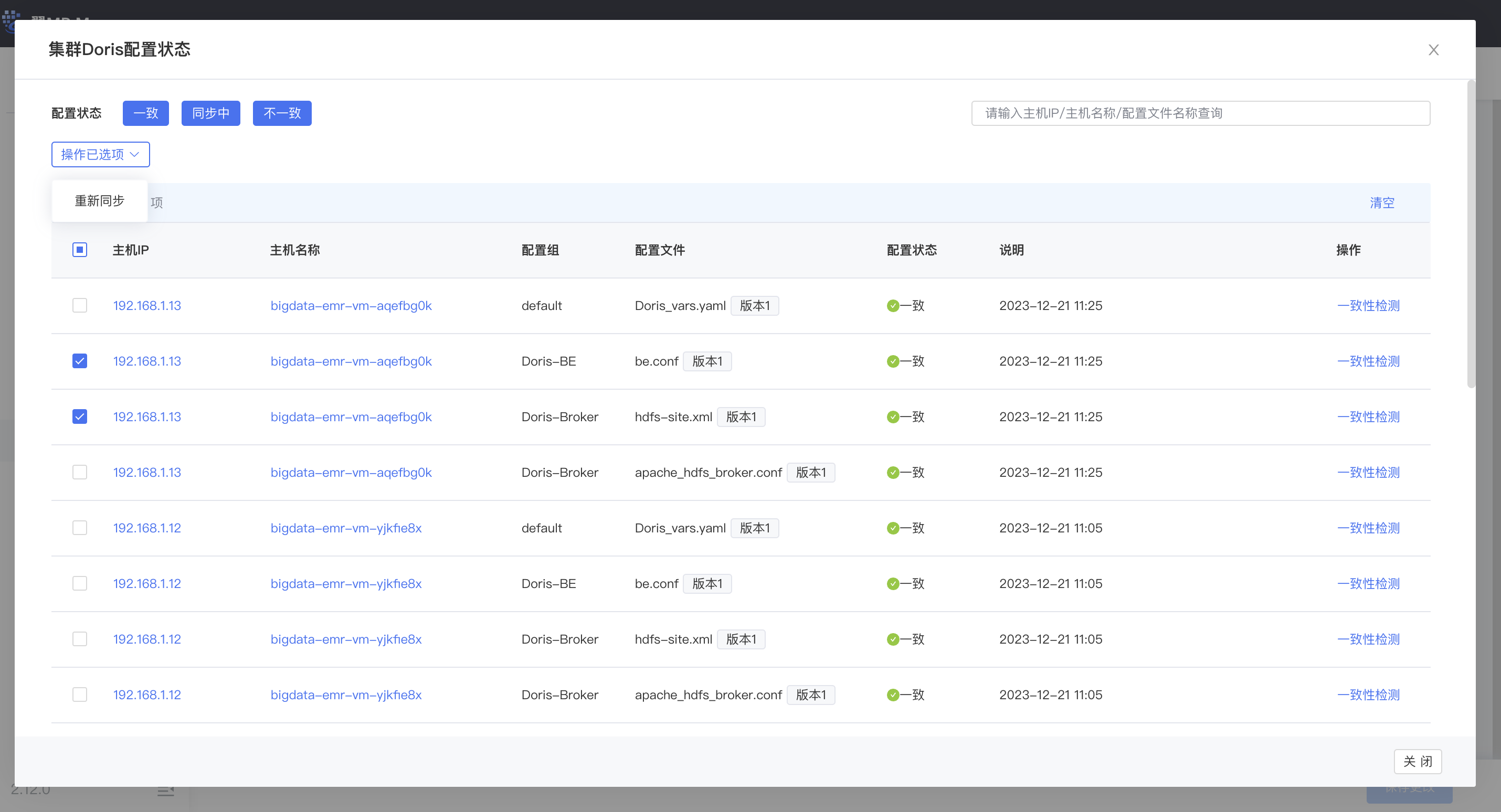Run 一致性检测 for 192.168.1.13 be.conf
The image size is (1501, 812).
coord(1368,361)
